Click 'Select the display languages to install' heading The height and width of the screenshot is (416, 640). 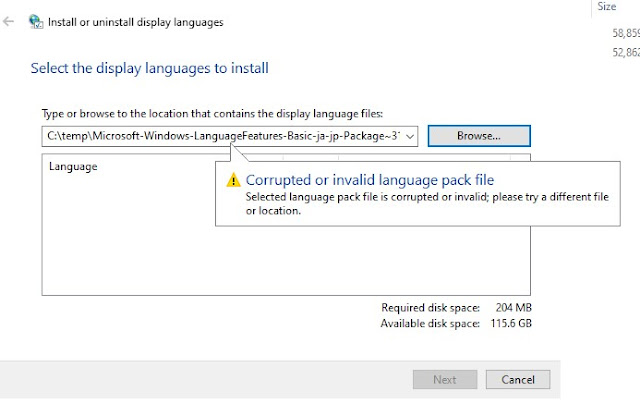[150, 68]
